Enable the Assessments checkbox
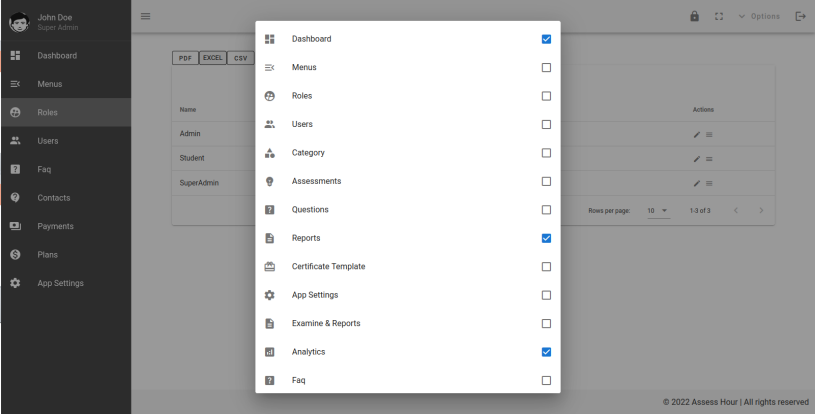Screen dimensions: 815x414 (x=546, y=182)
